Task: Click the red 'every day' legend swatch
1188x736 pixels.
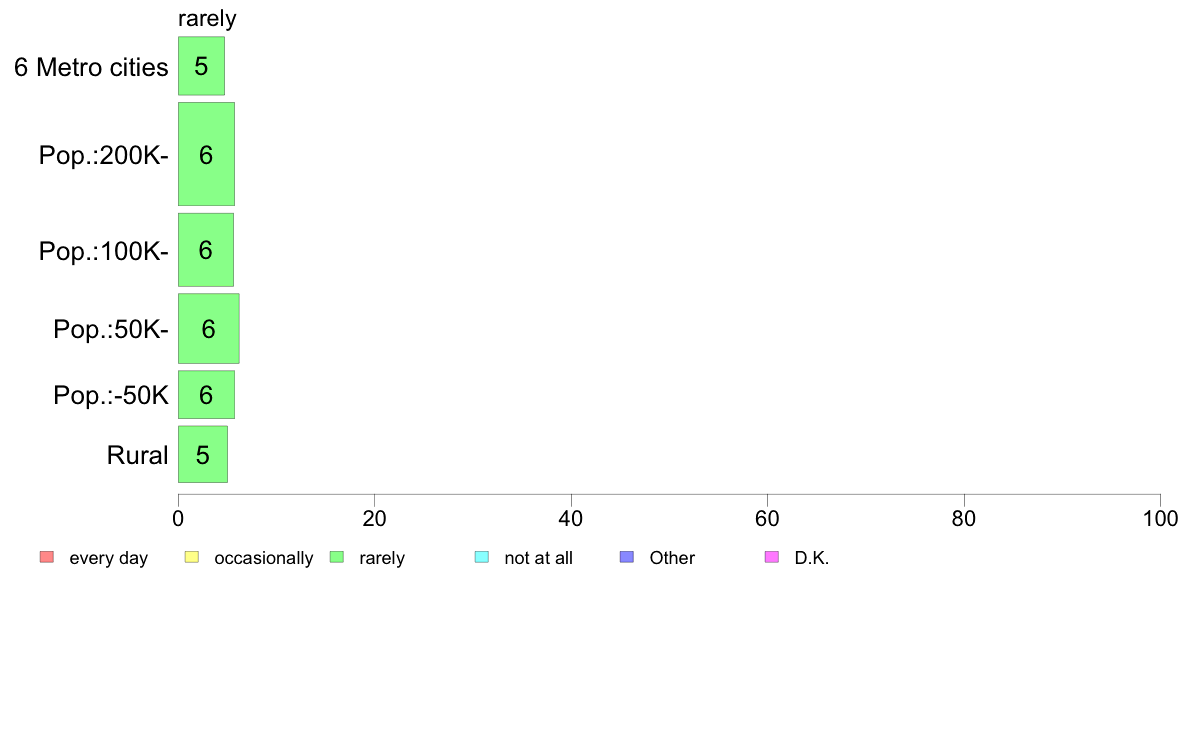Action: point(46,557)
